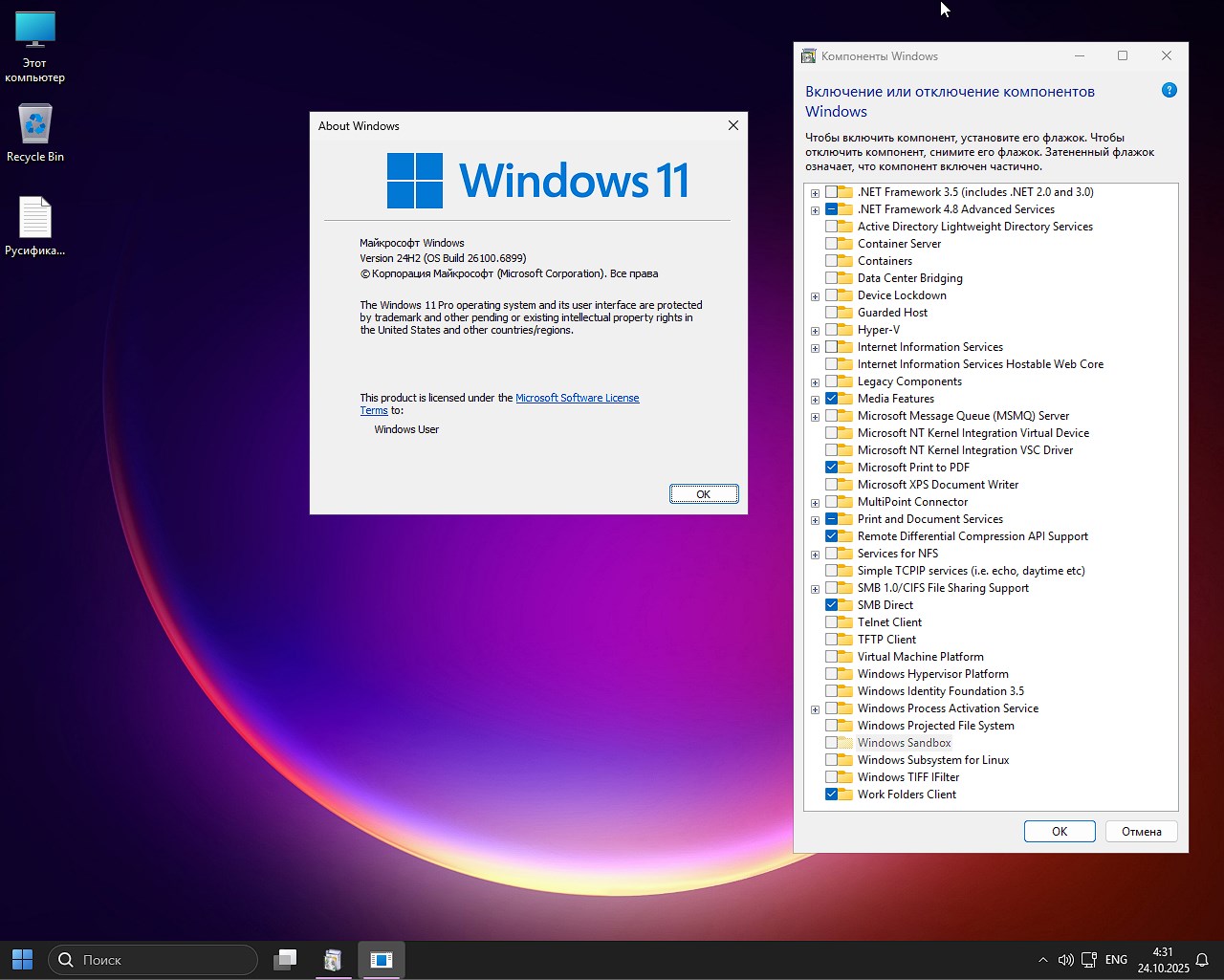1224x980 pixels.
Task: Open Task View from the taskbar
Action: (x=285, y=959)
